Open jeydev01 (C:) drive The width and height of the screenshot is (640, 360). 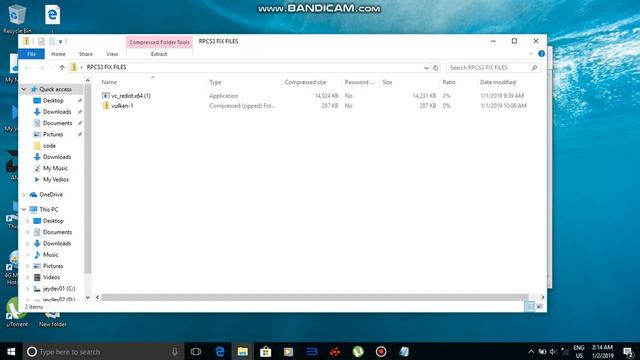pyautogui.click(x=59, y=289)
